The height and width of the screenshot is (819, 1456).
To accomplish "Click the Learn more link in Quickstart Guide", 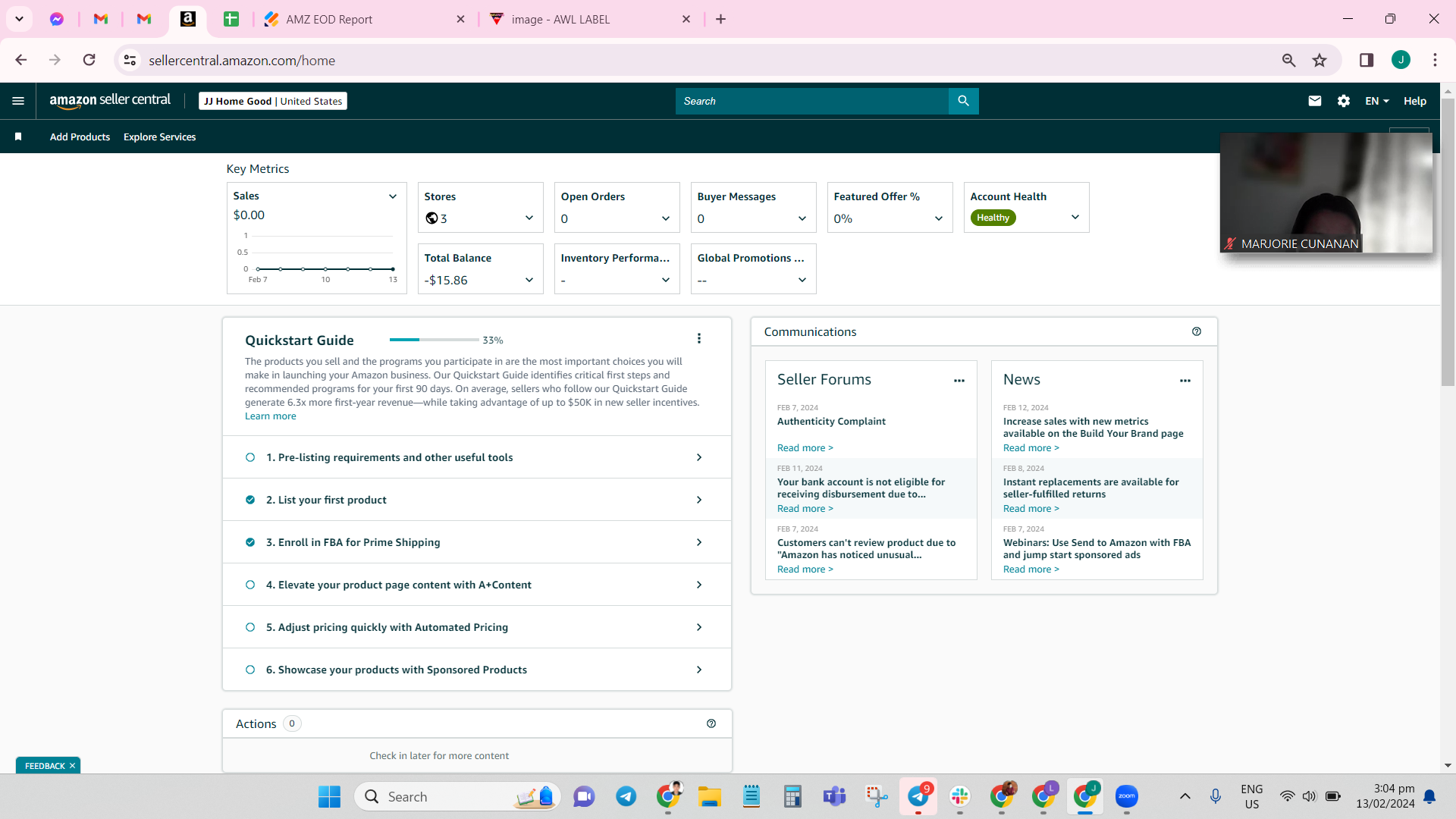I will click(x=271, y=416).
